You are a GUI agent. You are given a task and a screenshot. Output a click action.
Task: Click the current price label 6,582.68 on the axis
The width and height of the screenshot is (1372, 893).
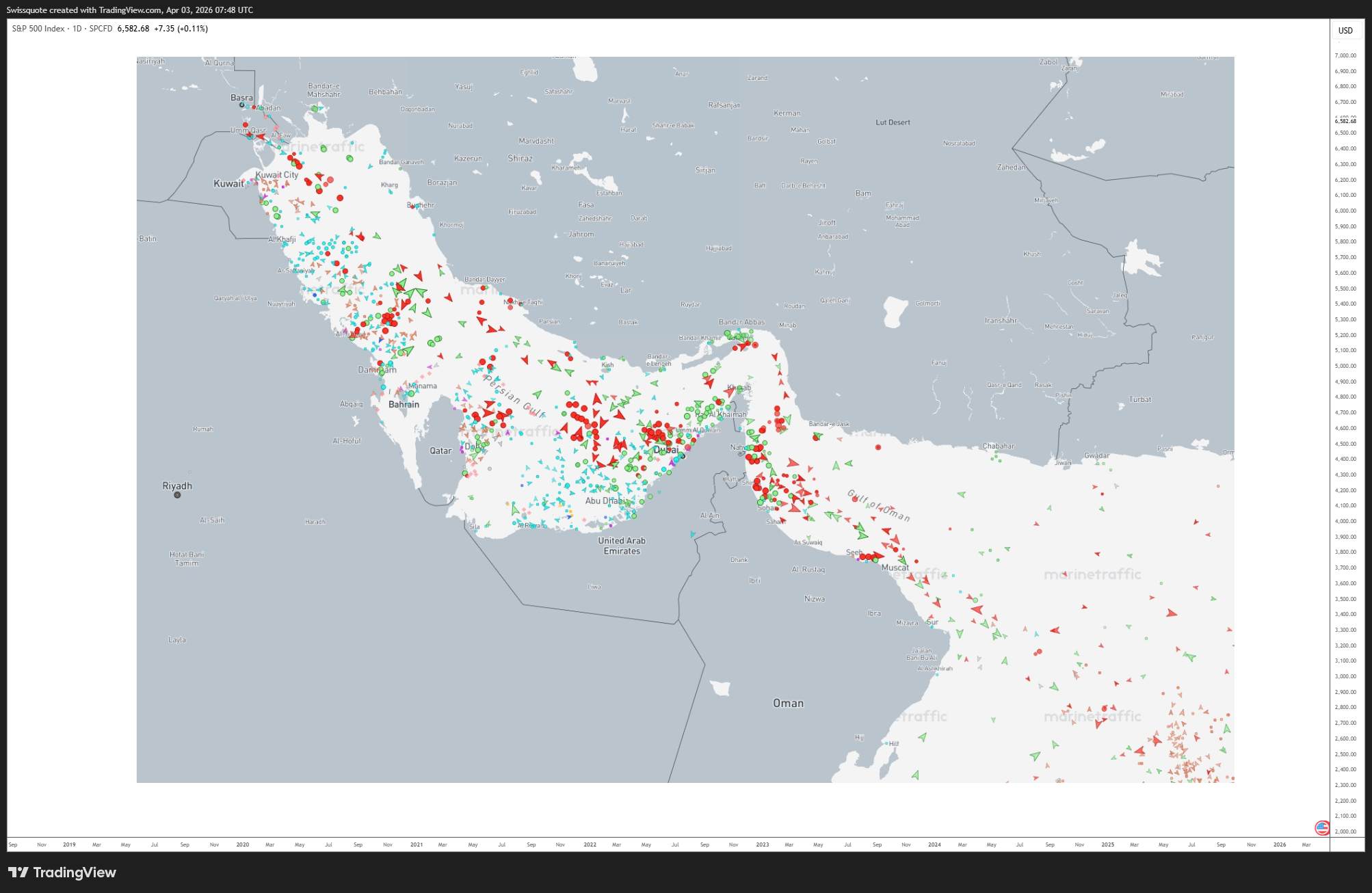pyautogui.click(x=1345, y=121)
